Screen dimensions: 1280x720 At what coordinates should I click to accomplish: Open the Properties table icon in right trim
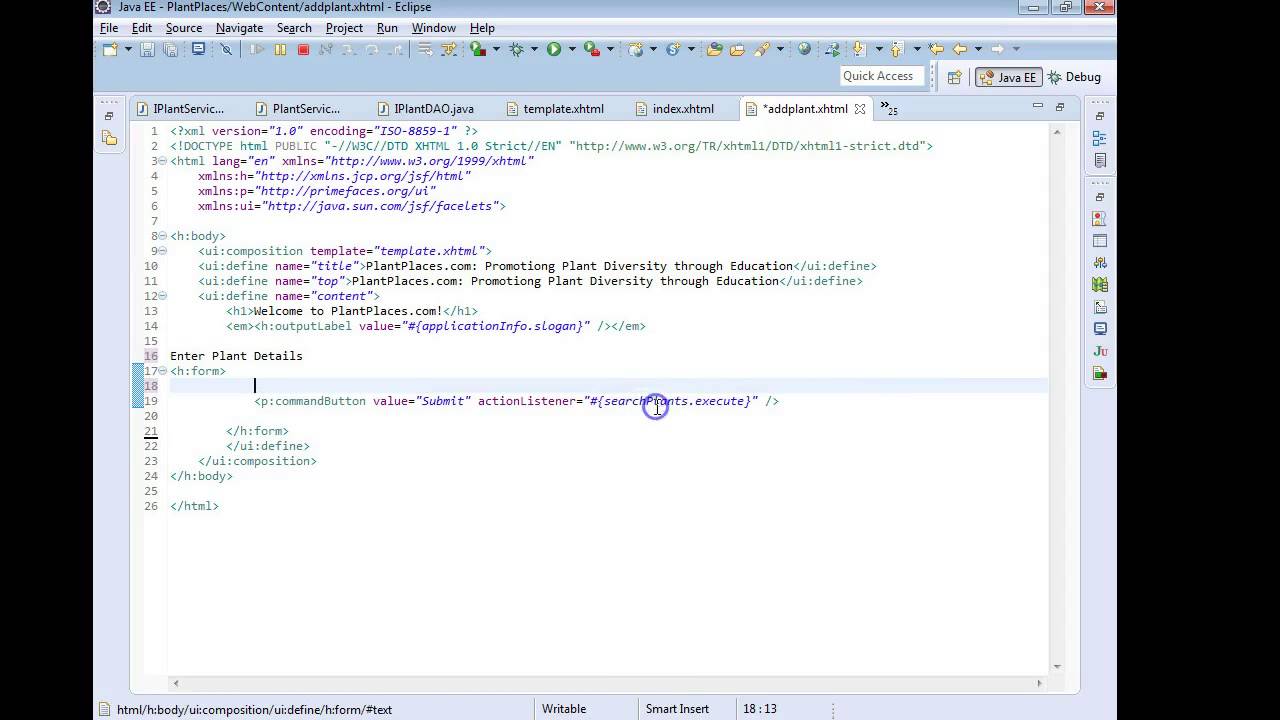pos(1100,241)
